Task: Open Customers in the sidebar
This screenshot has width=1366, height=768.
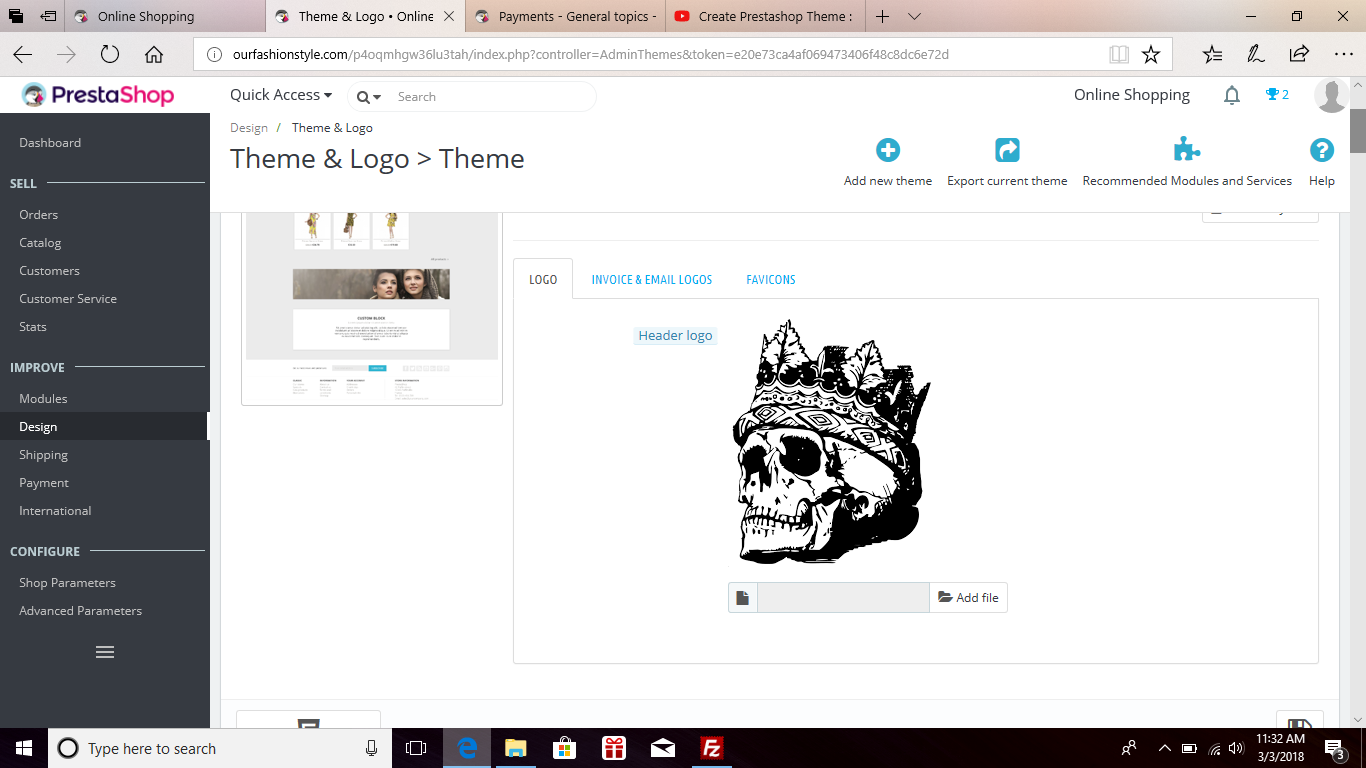Action: pos(49,271)
